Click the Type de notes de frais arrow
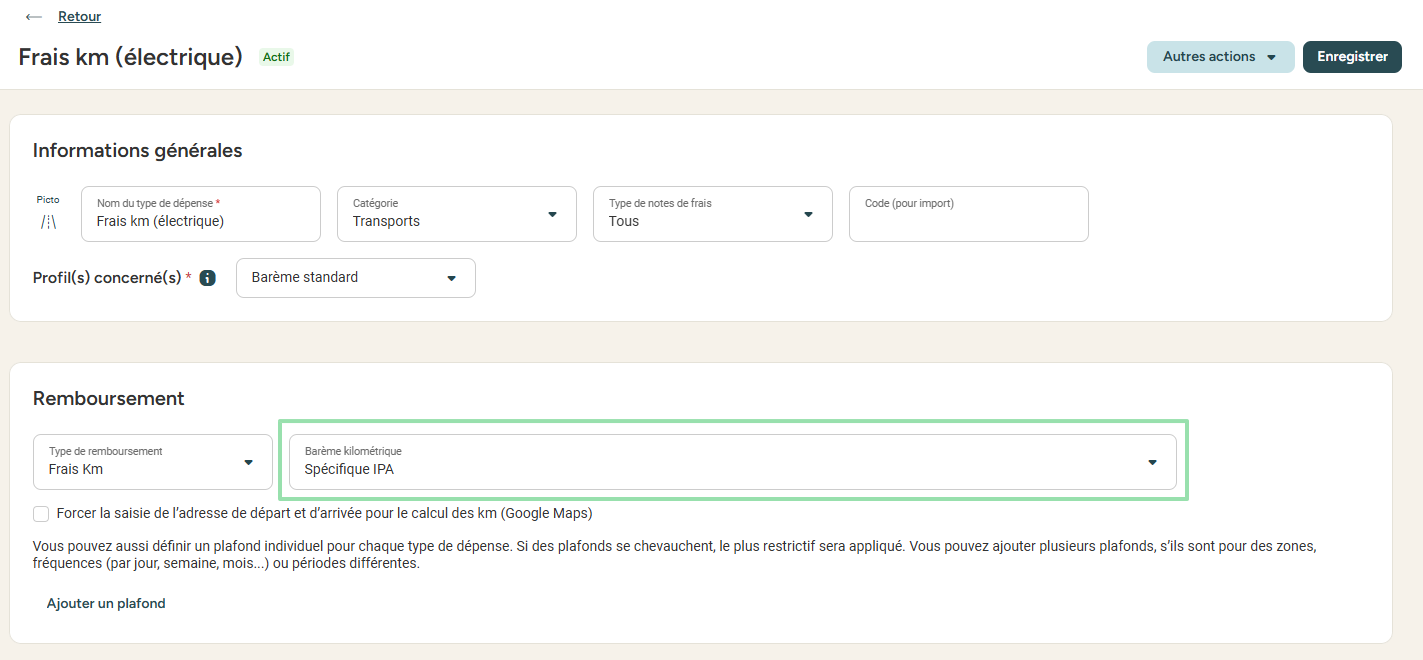1423x660 pixels. pos(808,214)
